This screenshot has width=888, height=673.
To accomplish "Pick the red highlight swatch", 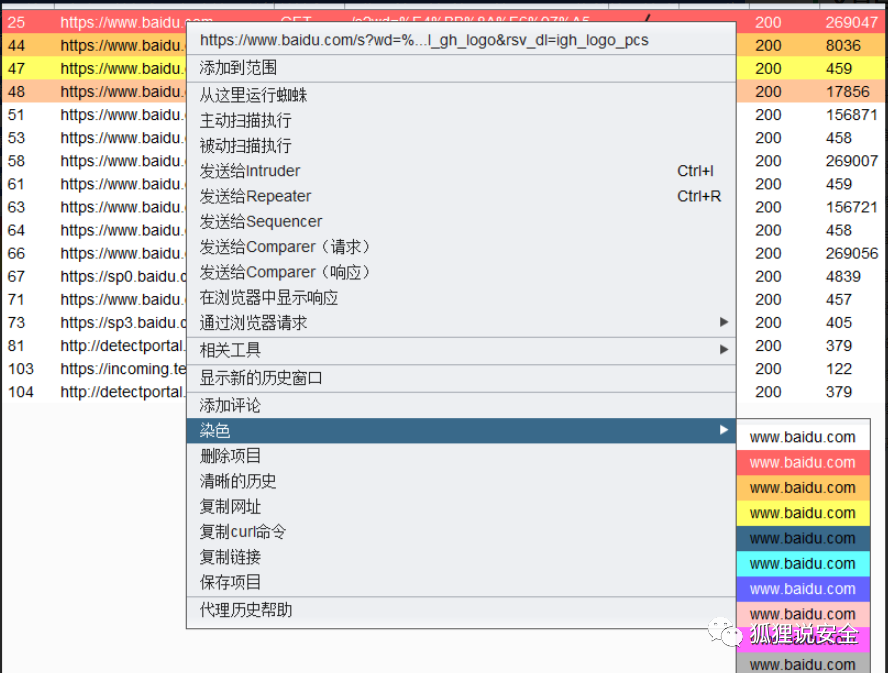I will [803, 462].
